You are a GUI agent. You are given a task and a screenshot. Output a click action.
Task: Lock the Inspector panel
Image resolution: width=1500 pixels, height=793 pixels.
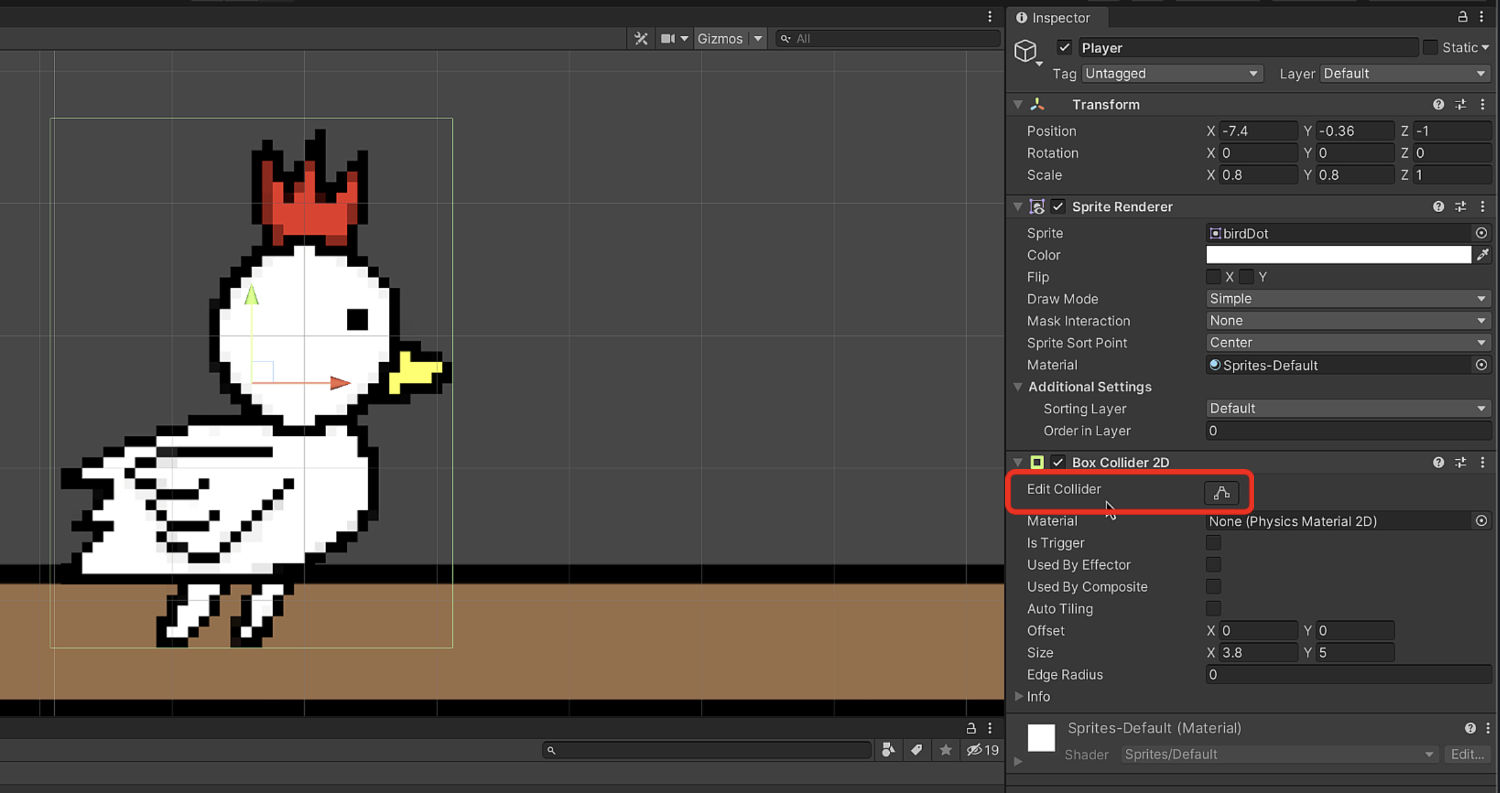pos(1463,18)
